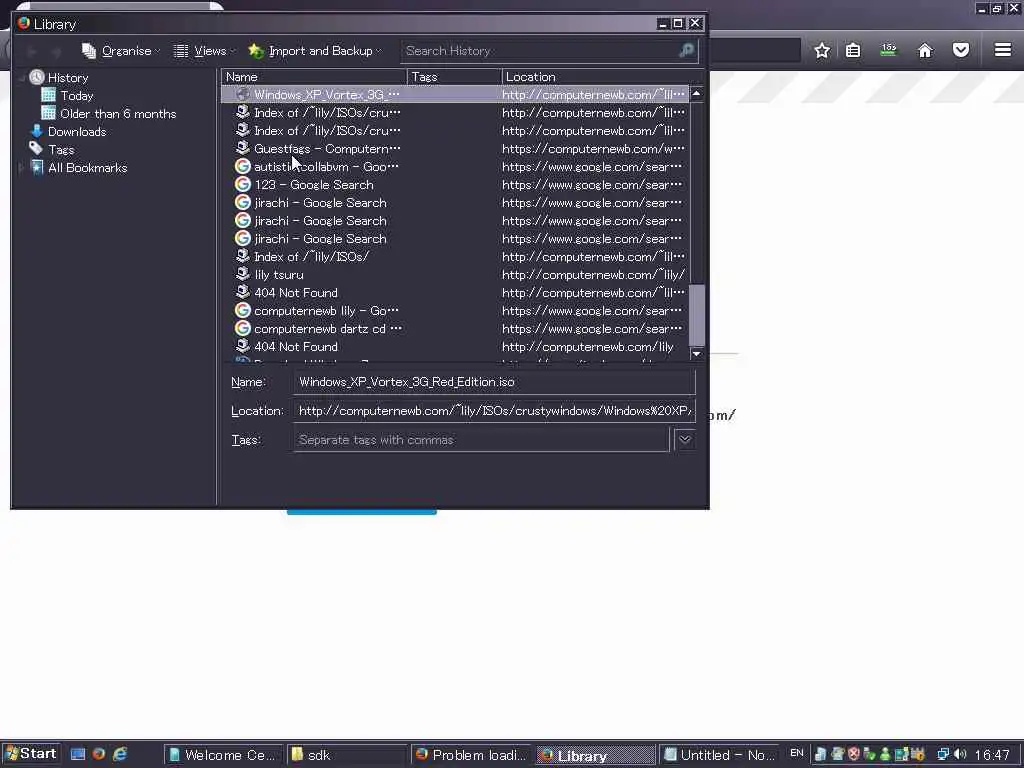
Task: Switch to Problem loading Firefox window
Action: [472, 755]
